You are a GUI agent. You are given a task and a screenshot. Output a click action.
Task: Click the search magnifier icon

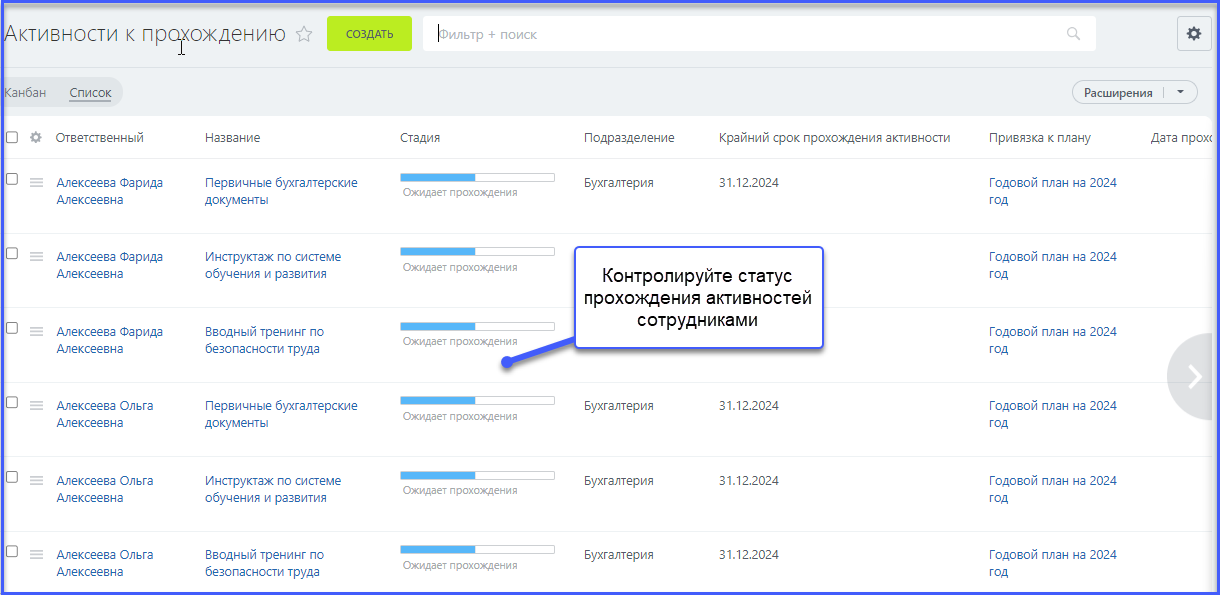click(1073, 34)
